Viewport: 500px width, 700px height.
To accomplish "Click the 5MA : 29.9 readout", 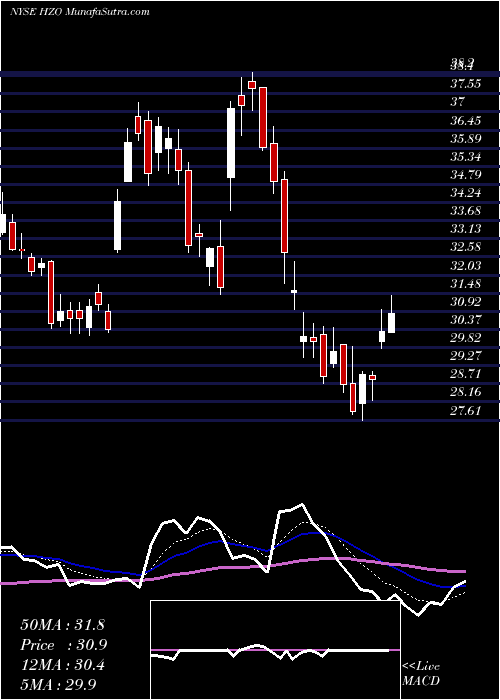I will (x=58, y=684).
